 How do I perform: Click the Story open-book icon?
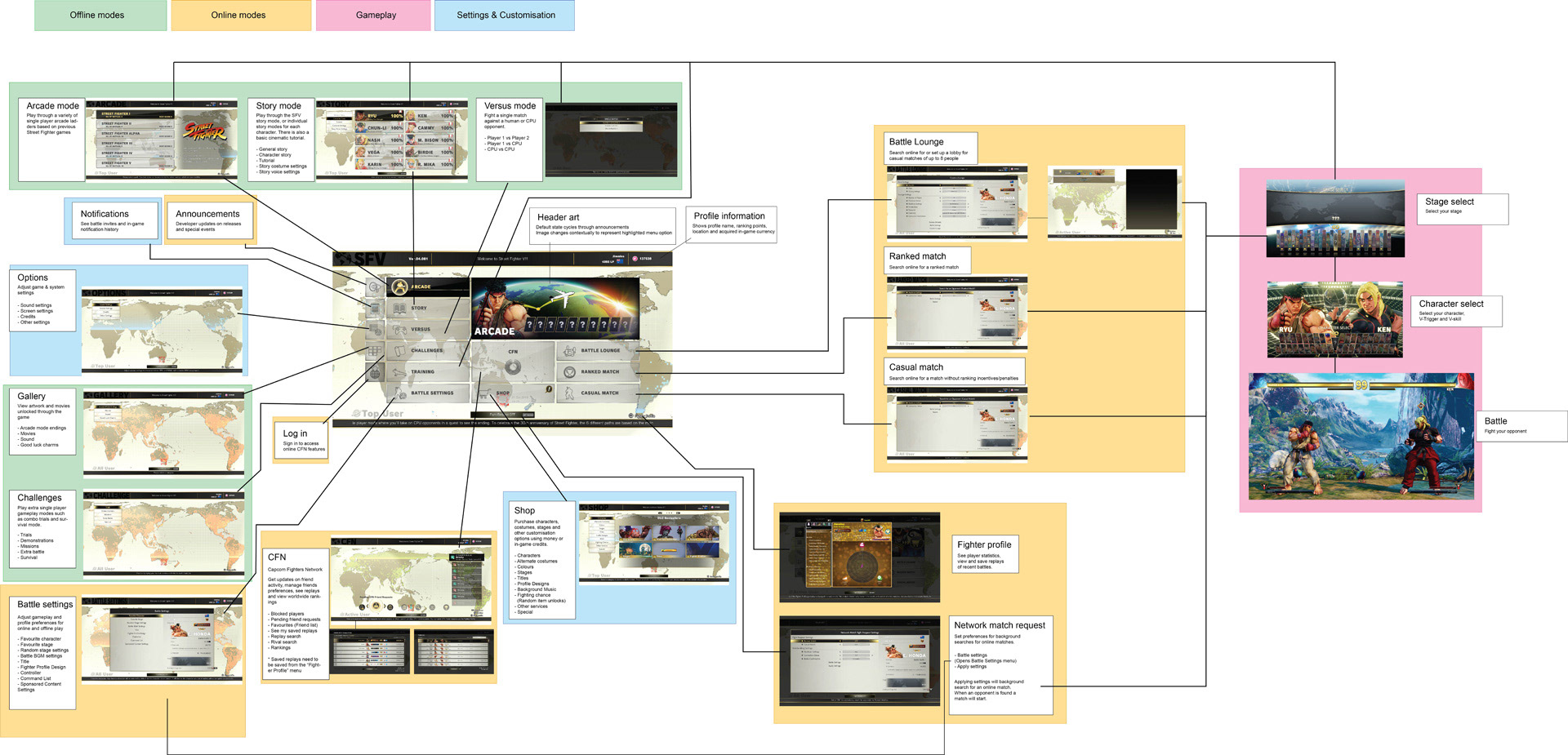(x=399, y=309)
